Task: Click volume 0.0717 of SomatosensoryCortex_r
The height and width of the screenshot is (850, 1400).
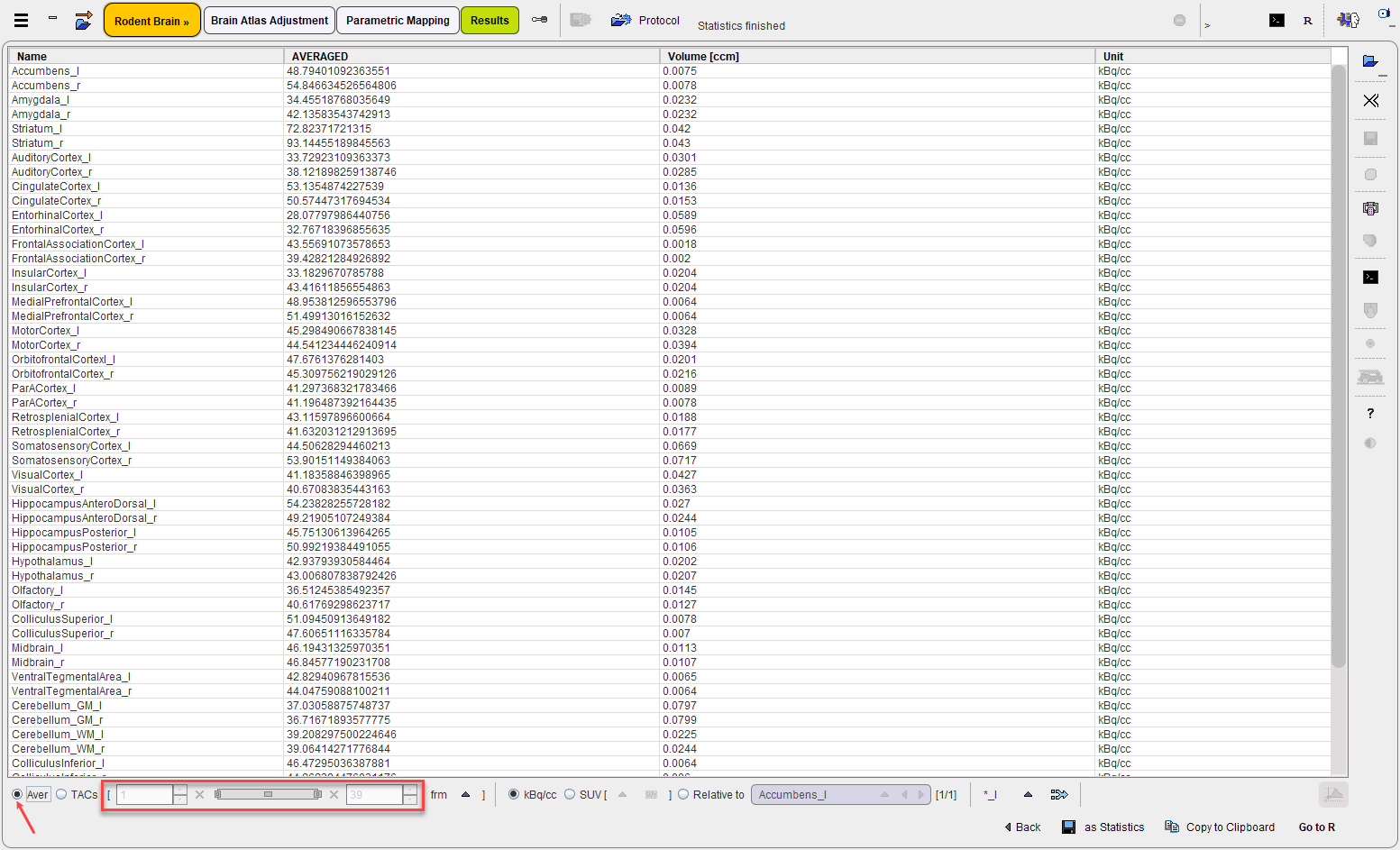Action: click(680, 460)
